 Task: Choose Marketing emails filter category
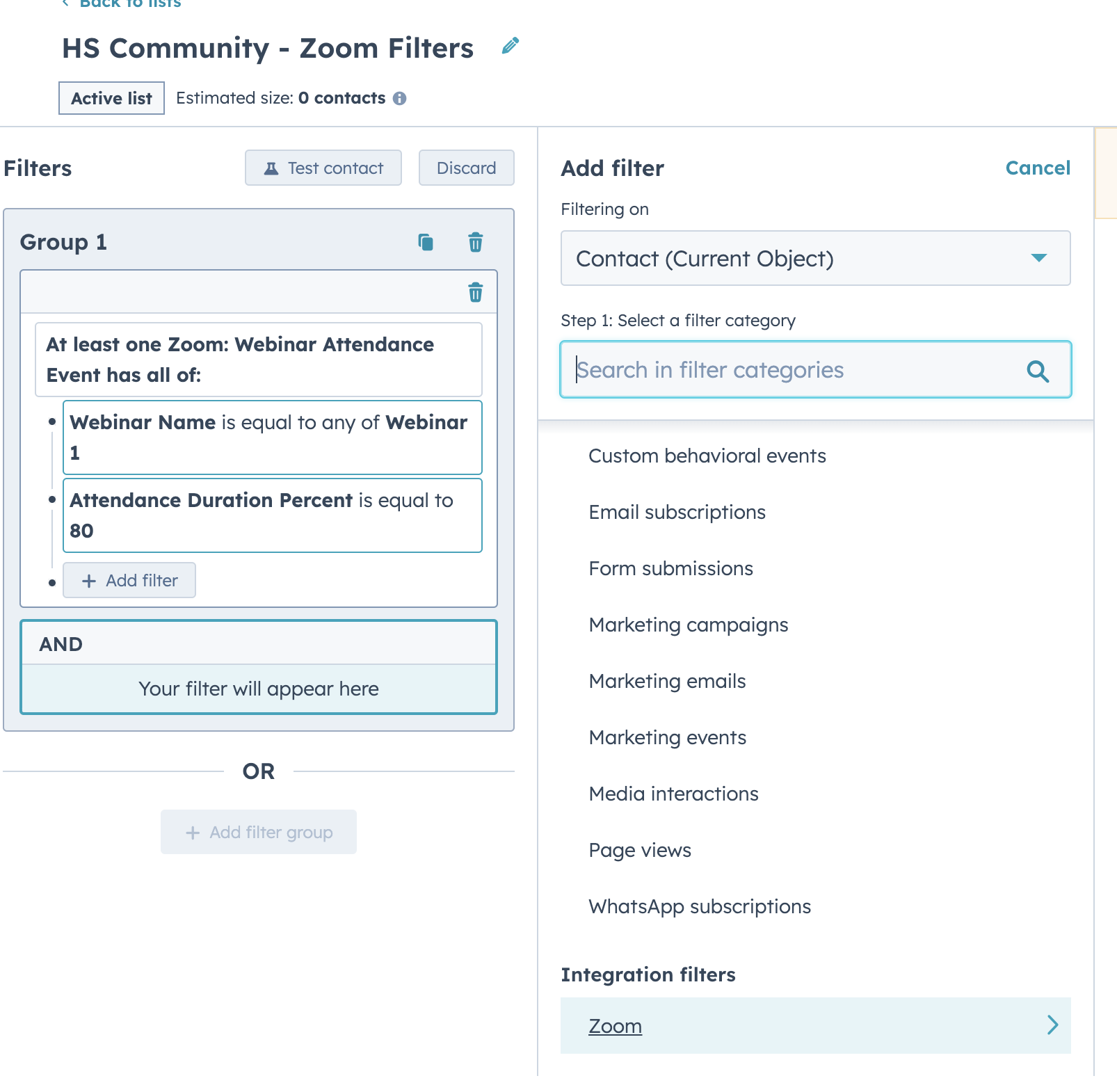(667, 681)
